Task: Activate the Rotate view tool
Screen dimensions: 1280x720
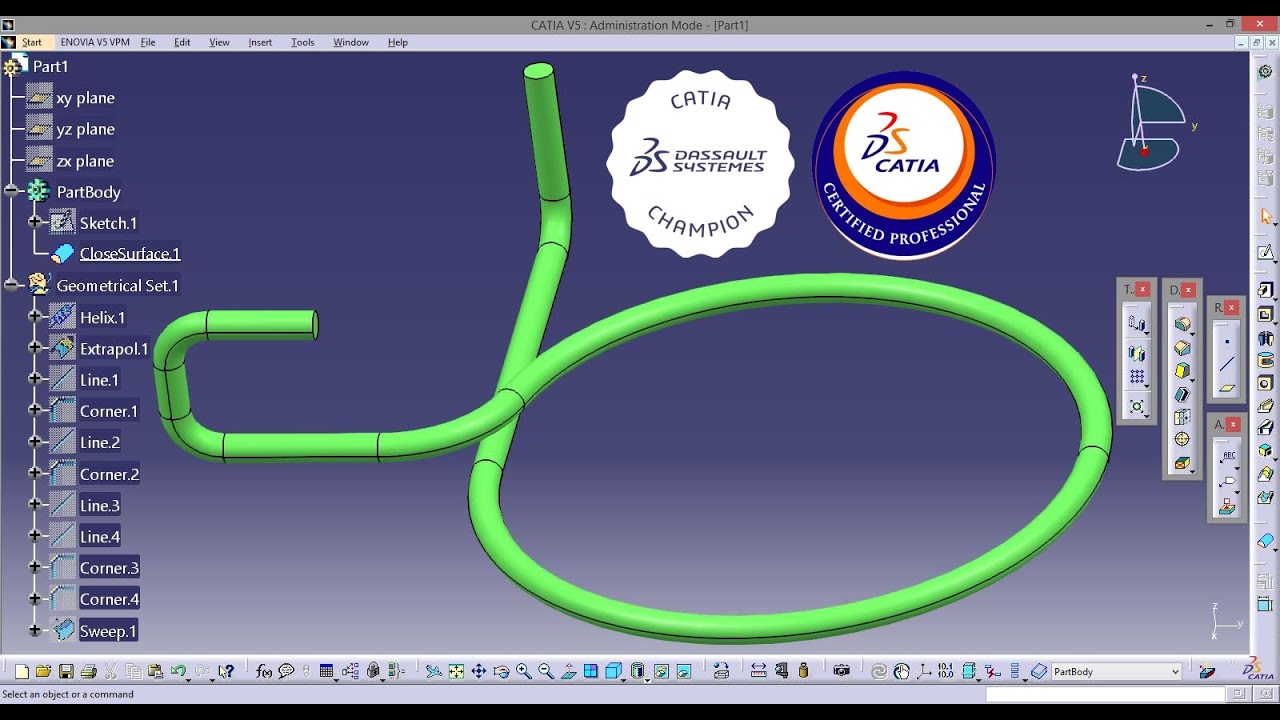Action: click(x=500, y=672)
